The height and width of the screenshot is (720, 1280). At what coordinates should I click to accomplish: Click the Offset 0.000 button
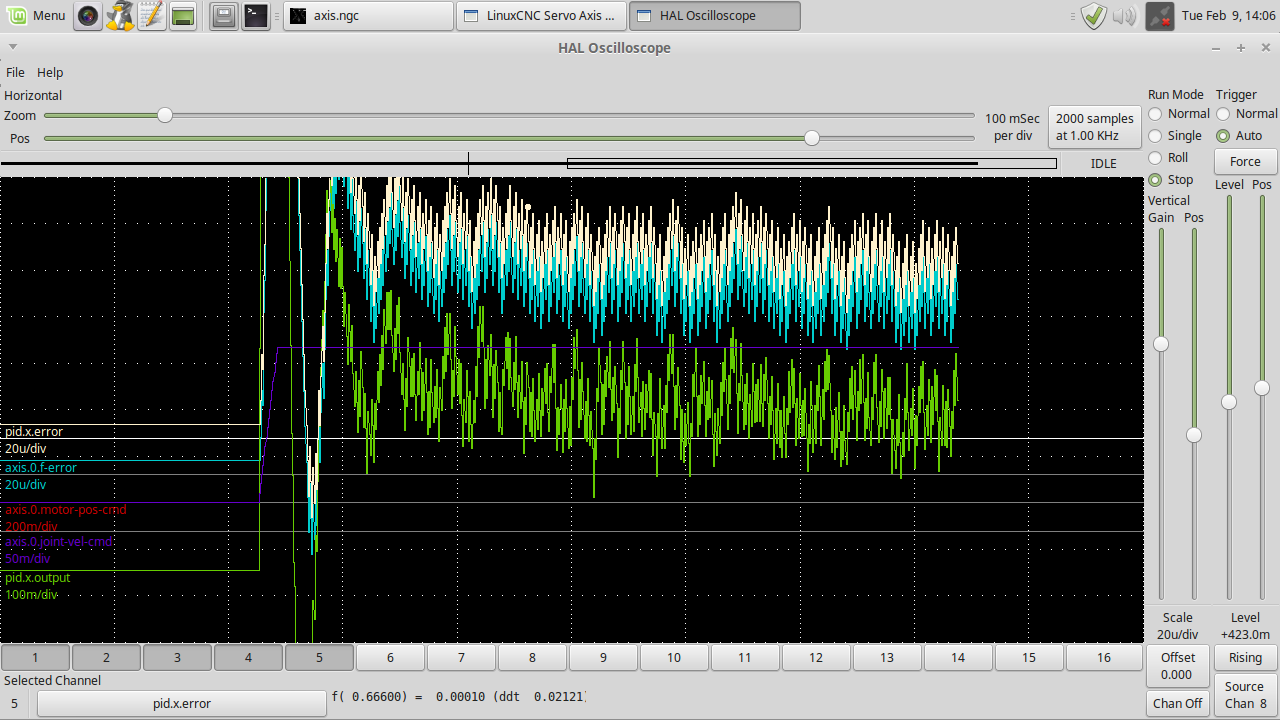click(x=1177, y=666)
